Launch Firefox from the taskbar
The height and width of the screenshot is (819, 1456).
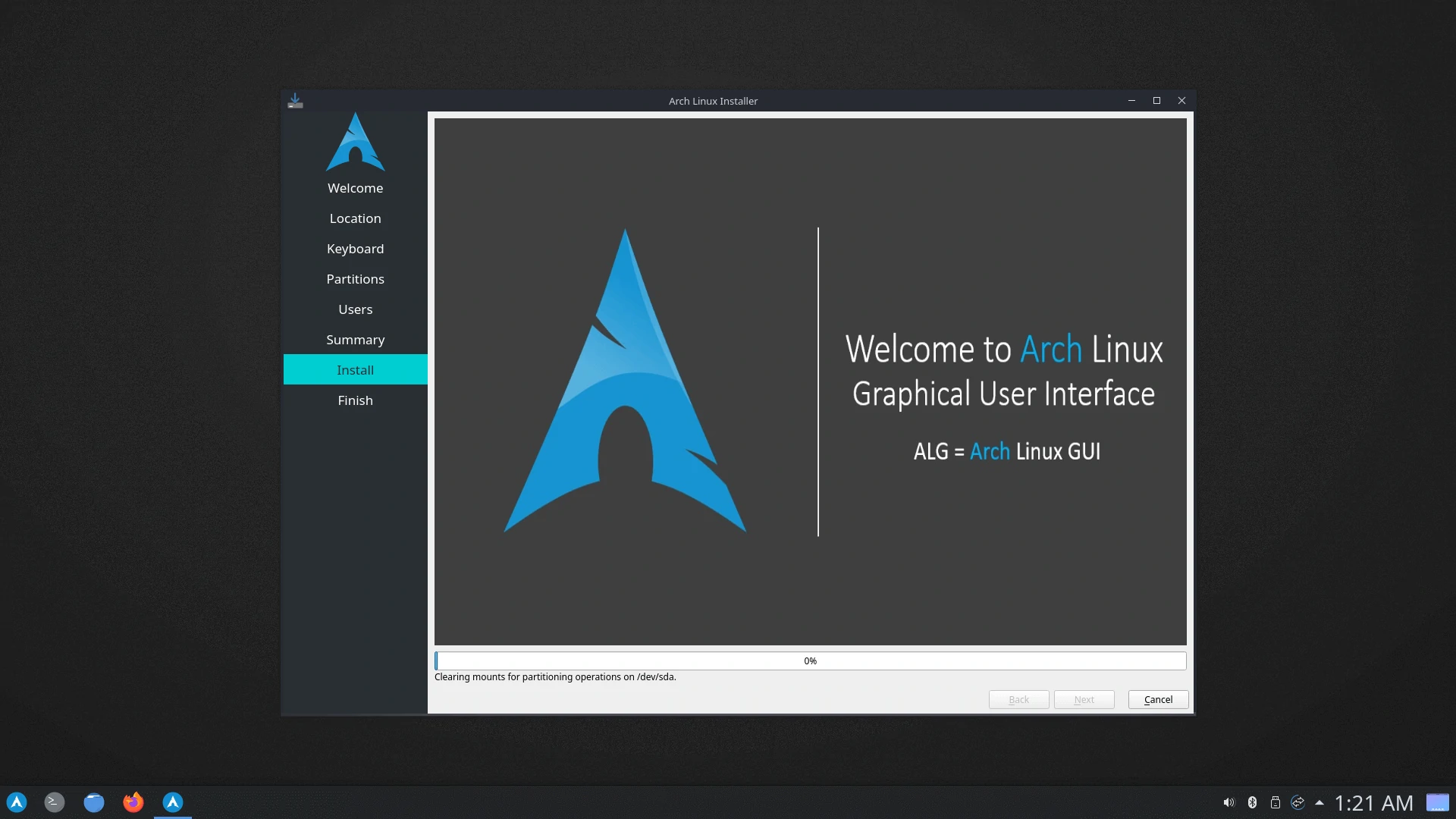133,802
